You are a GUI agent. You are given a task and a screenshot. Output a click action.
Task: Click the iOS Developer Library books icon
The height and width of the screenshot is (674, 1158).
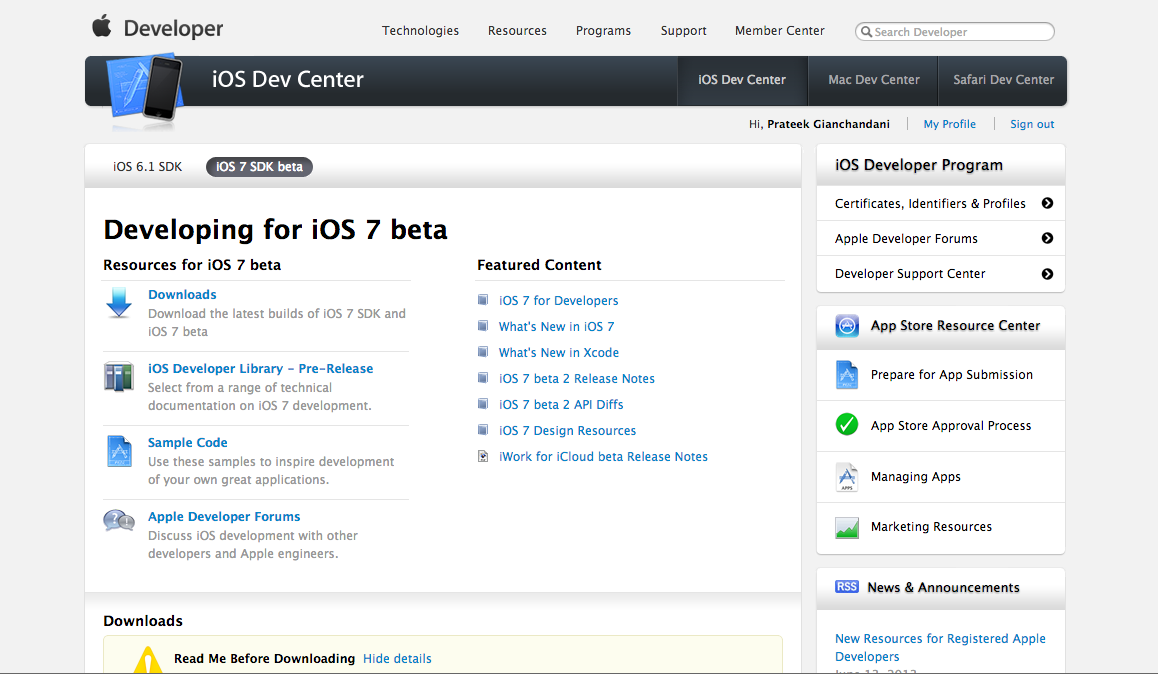point(118,376)
